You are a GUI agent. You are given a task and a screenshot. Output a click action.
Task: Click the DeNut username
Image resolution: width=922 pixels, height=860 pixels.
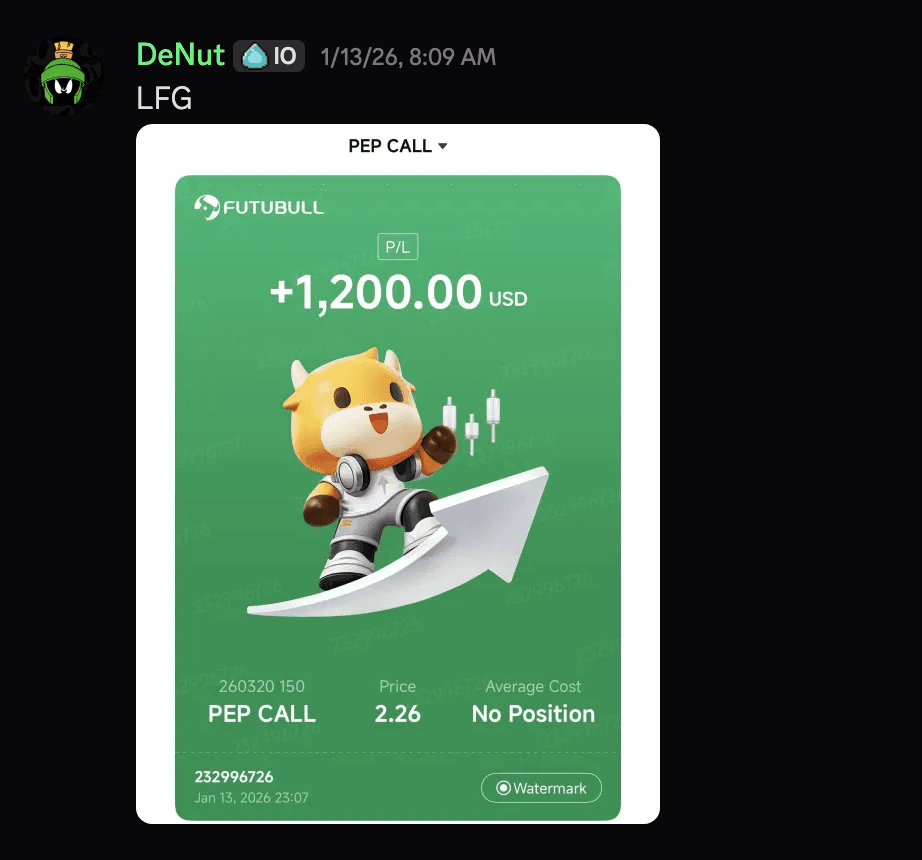tap(181, 55)
